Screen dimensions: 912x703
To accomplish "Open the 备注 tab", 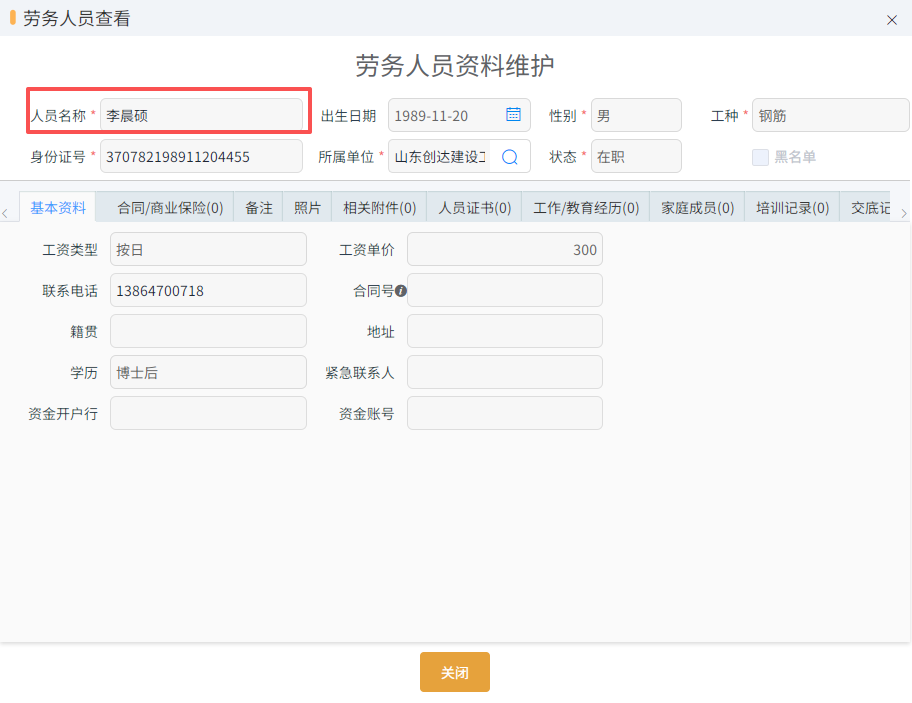I will (x=259, y=208).
